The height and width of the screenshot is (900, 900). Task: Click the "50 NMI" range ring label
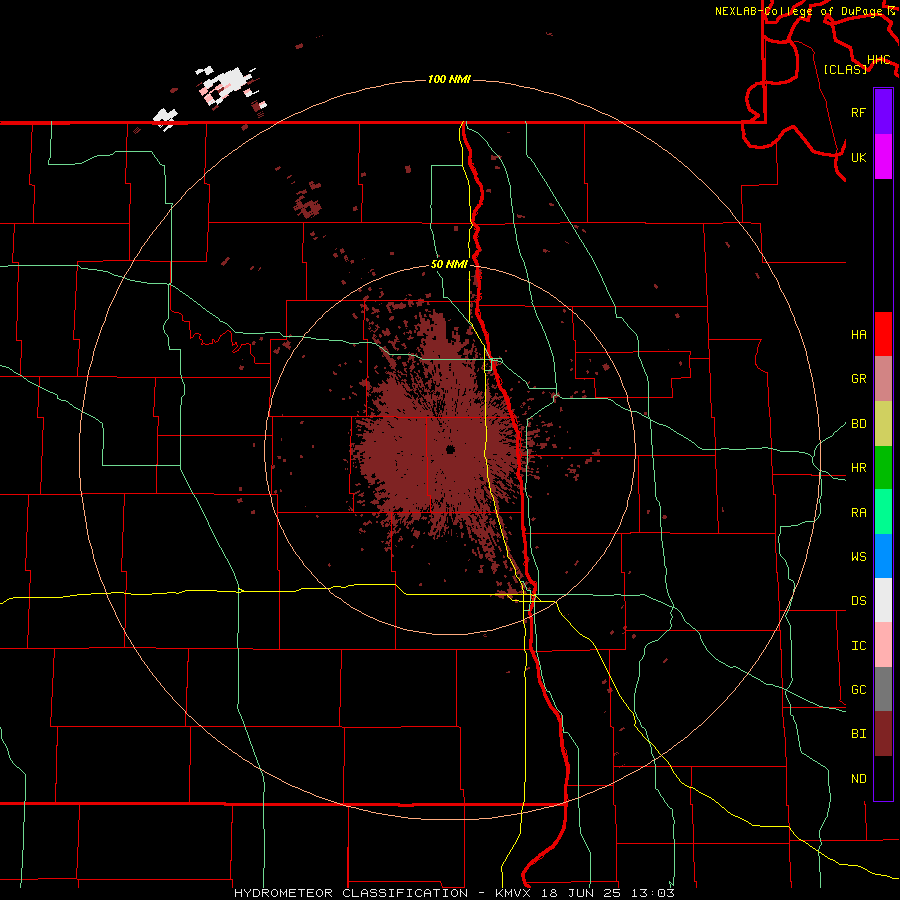tap(449, 265)
